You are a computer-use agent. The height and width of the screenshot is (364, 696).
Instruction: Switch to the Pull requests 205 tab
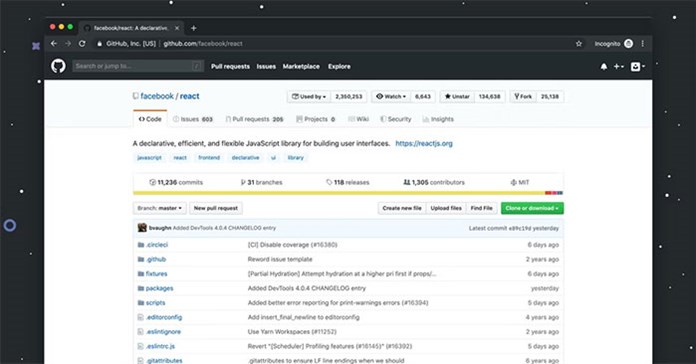pyautogui.click(x=254, y=119)
